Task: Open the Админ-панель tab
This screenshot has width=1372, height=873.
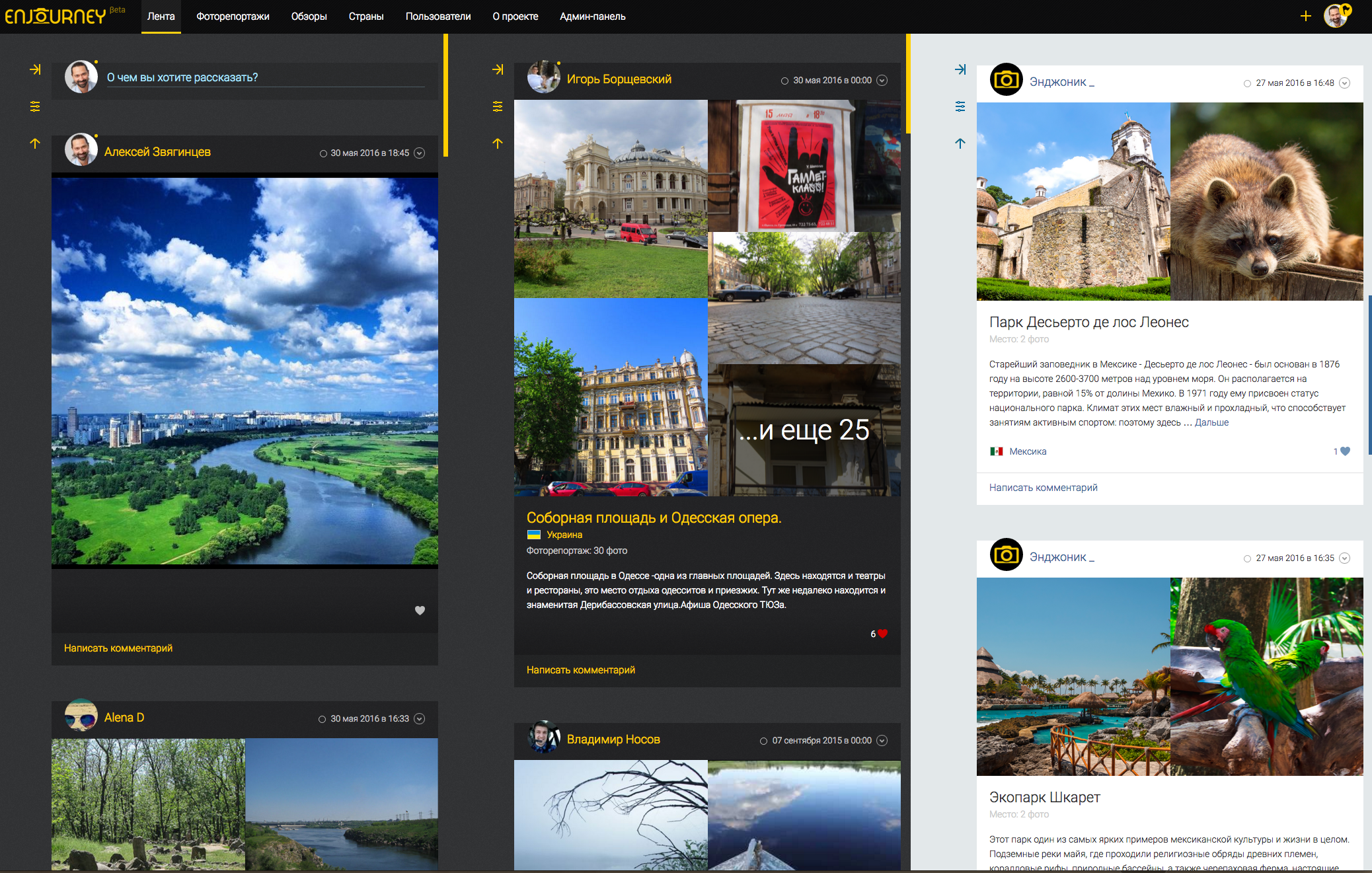Action: 593,17
